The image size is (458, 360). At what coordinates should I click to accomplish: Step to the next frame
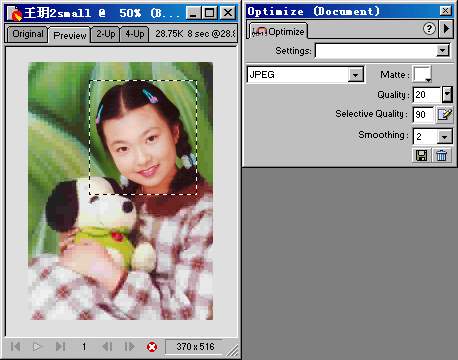pyautogui.click(x=129, y=347)
